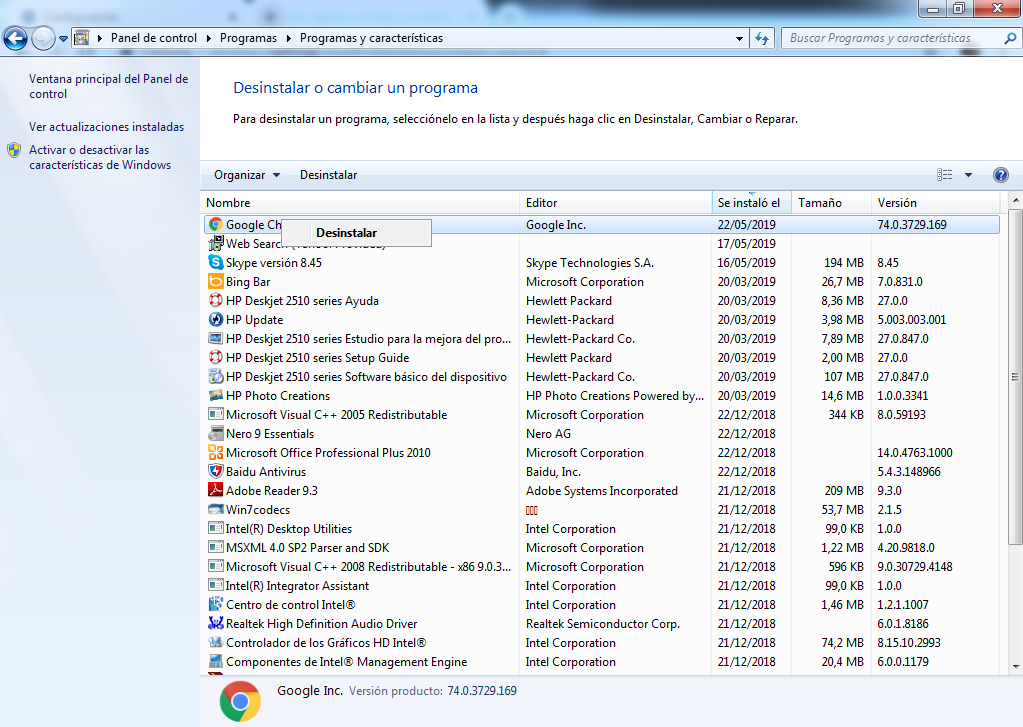Click the 17/05/2019 install date cell
1023x727 pixels.
click(x=746, y=243)
